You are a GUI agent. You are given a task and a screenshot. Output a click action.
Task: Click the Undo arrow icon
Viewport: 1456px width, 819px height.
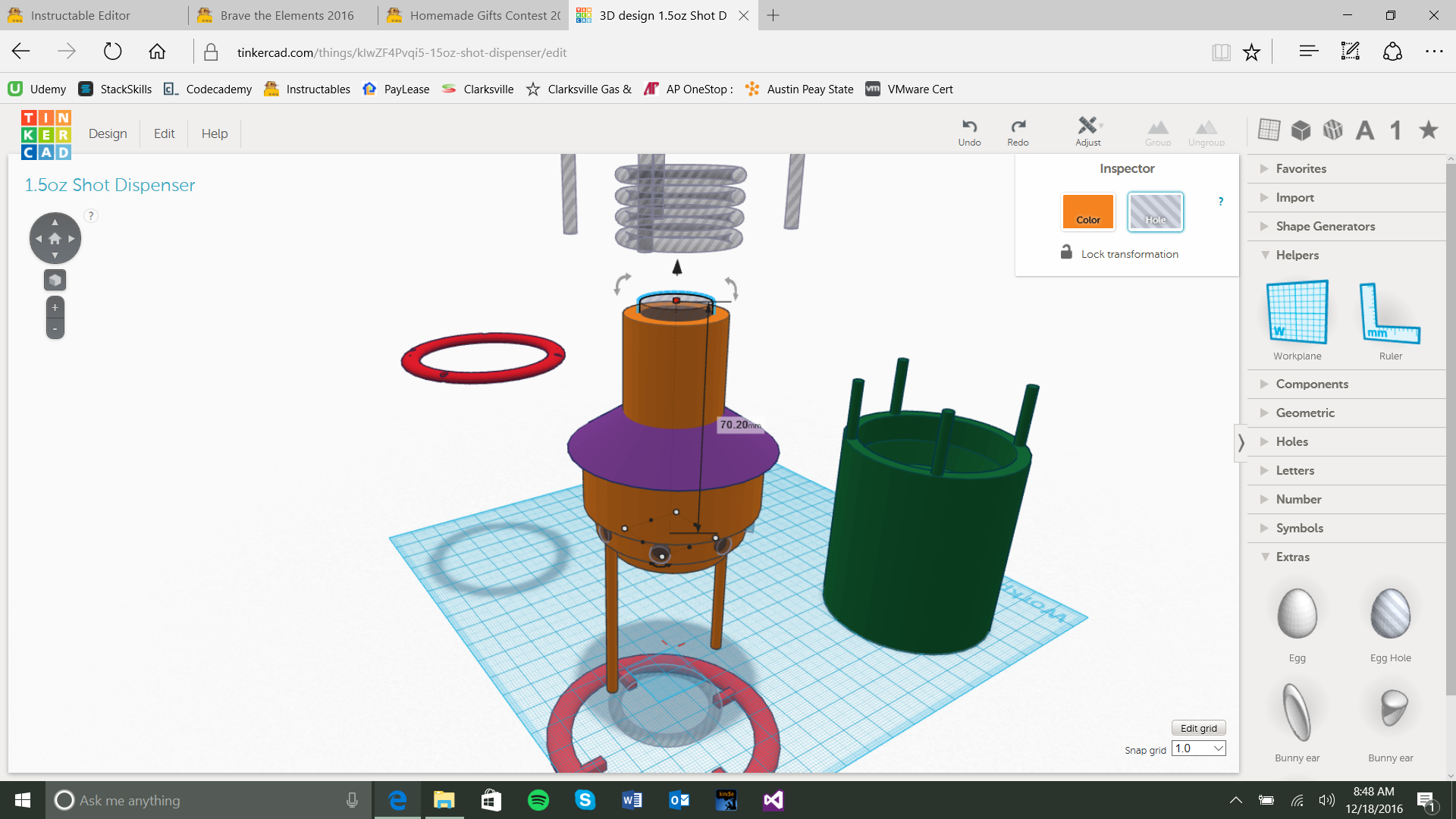click(969, 127)
